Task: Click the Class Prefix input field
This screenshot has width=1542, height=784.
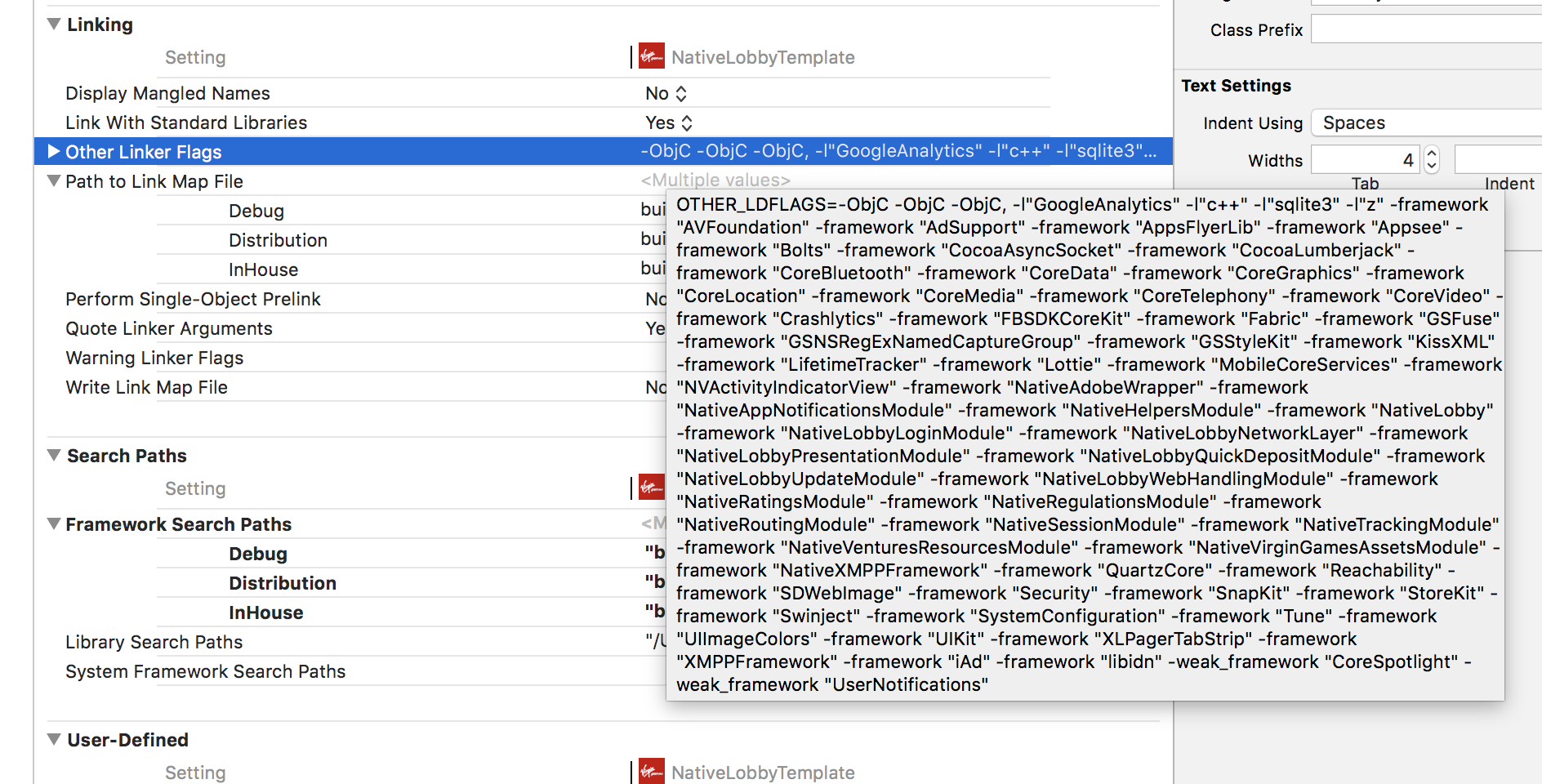Action: point(1425,29)
